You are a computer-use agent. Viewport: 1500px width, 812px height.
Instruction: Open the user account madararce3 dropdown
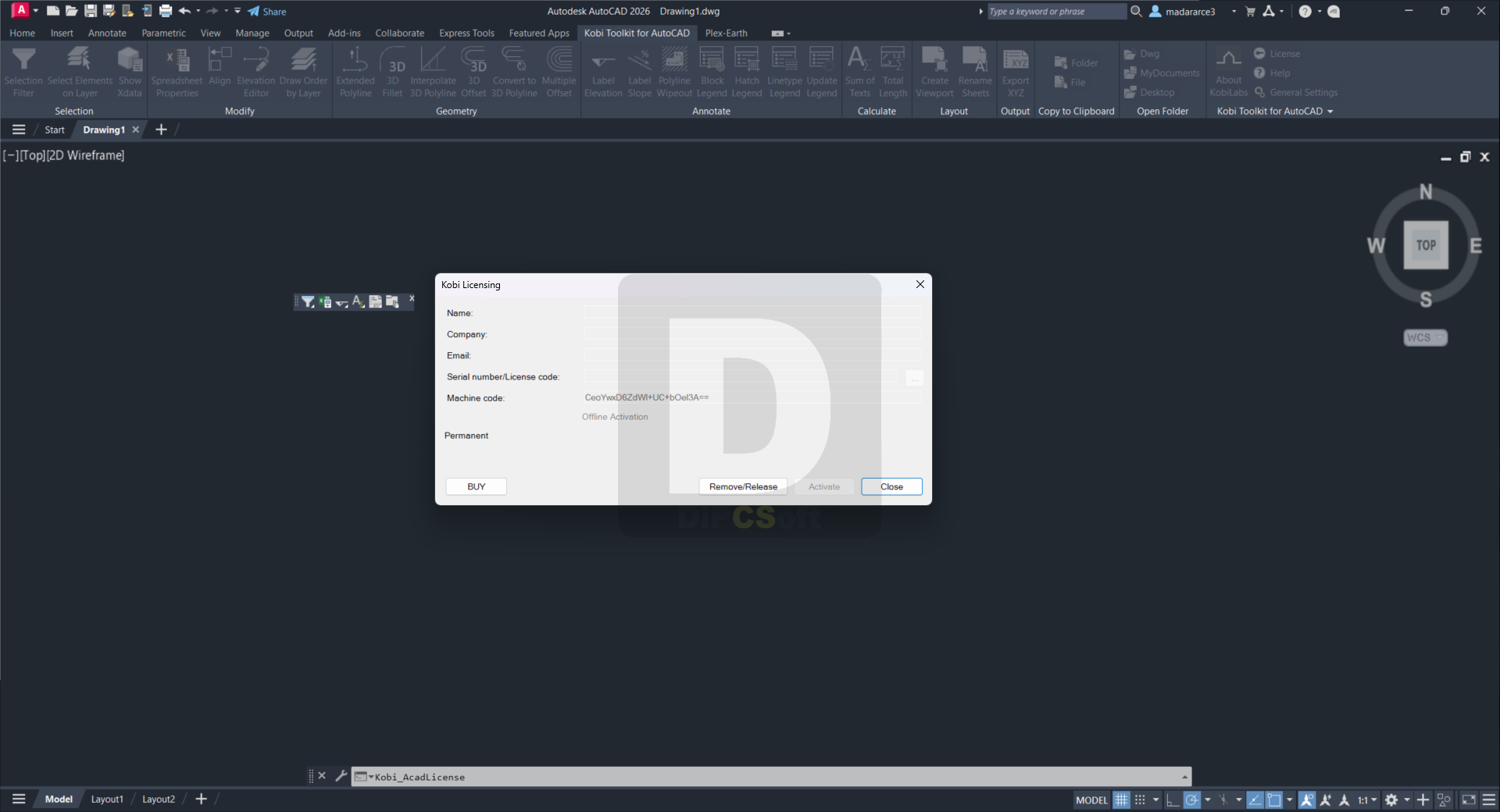tap(1234, 12)
